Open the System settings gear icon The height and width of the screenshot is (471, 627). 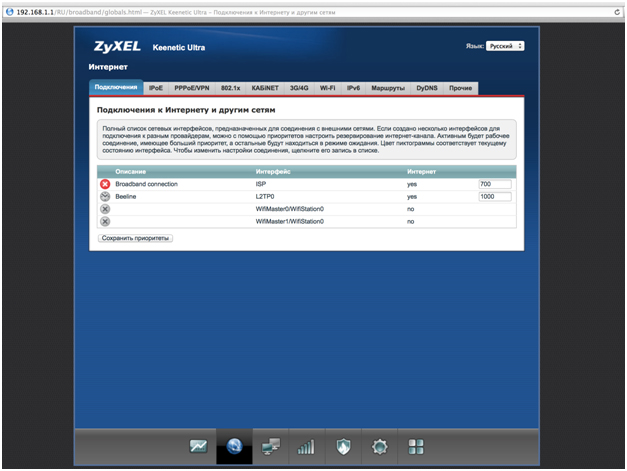pos(379,447)
